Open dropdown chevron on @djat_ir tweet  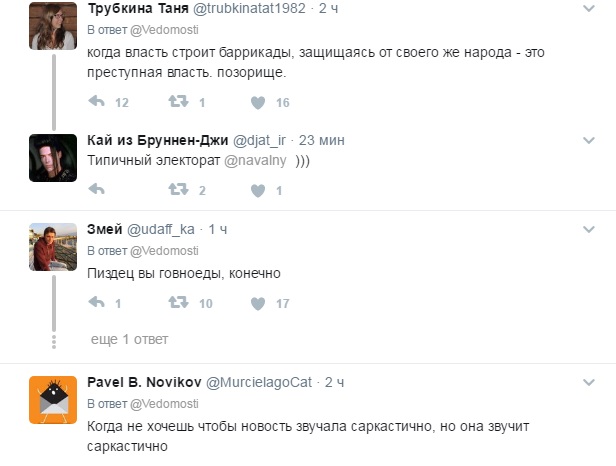coord(589,140)
